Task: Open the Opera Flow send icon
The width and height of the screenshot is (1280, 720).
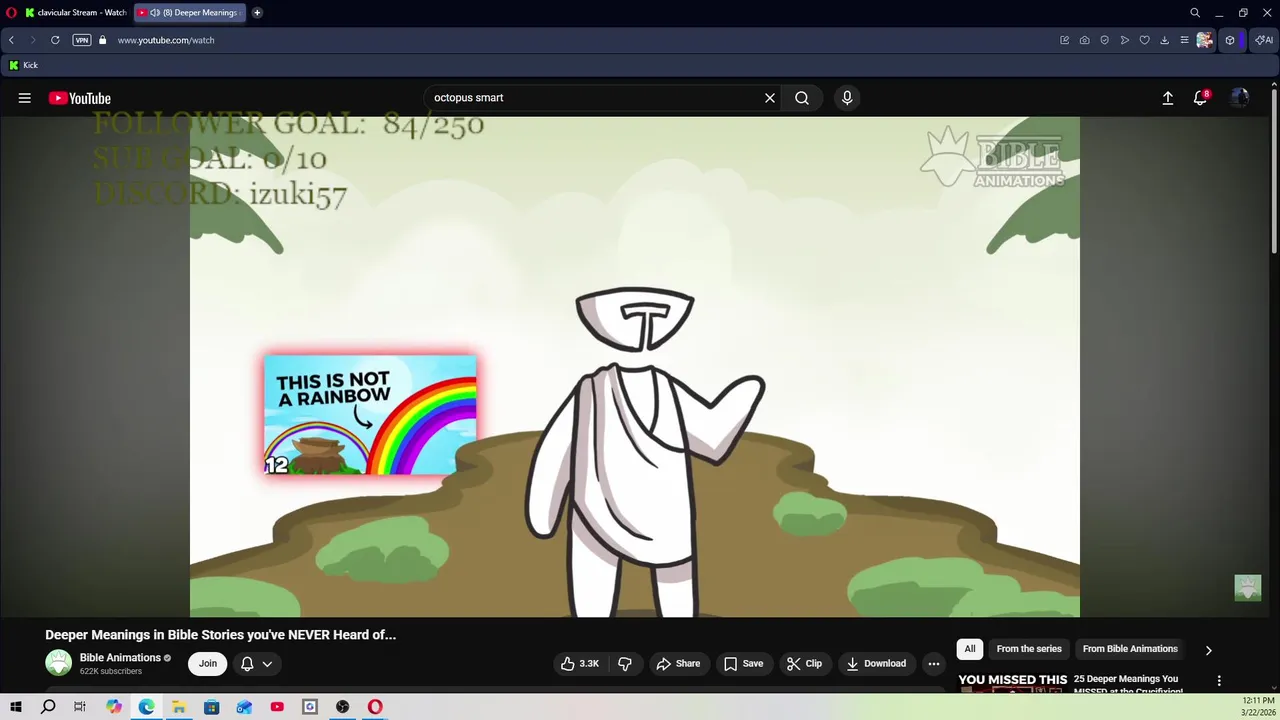Action: (x=1125, y=40)
